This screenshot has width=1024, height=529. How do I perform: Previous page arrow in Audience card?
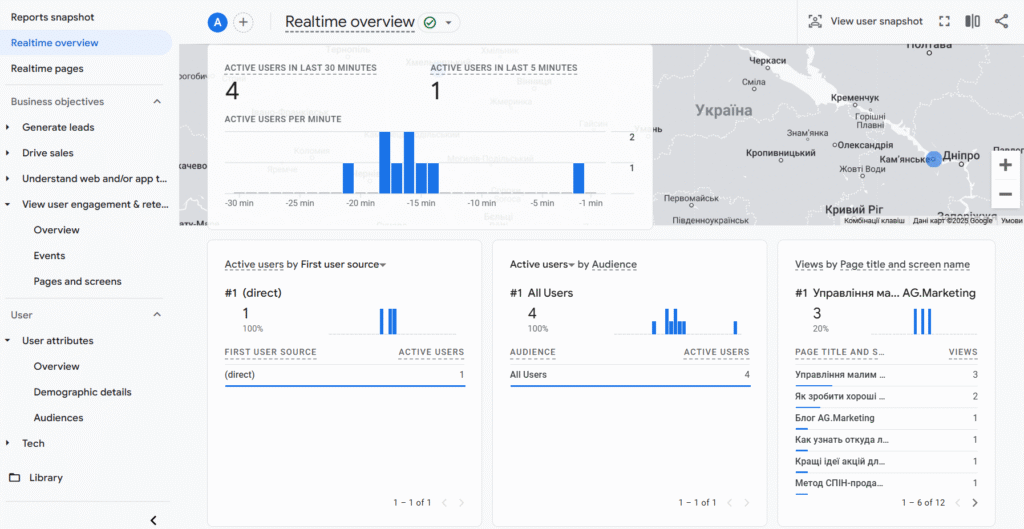point(729,503)
